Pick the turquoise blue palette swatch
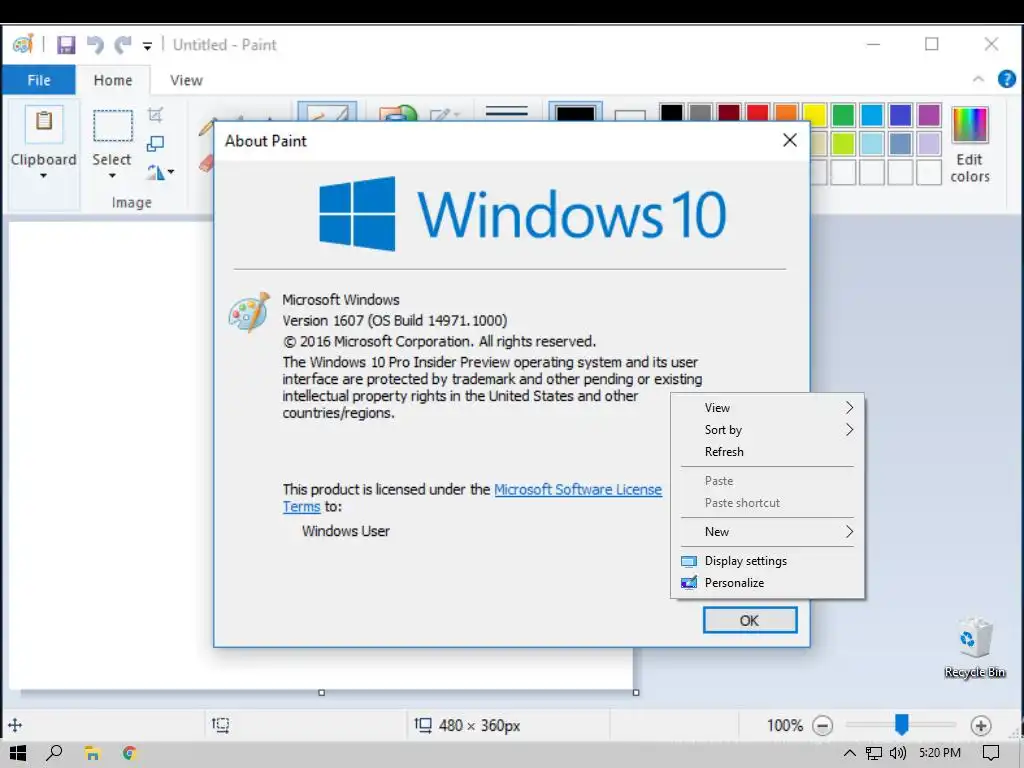The height and width of the screenshot is (768, 1024). tap(872, 114)
